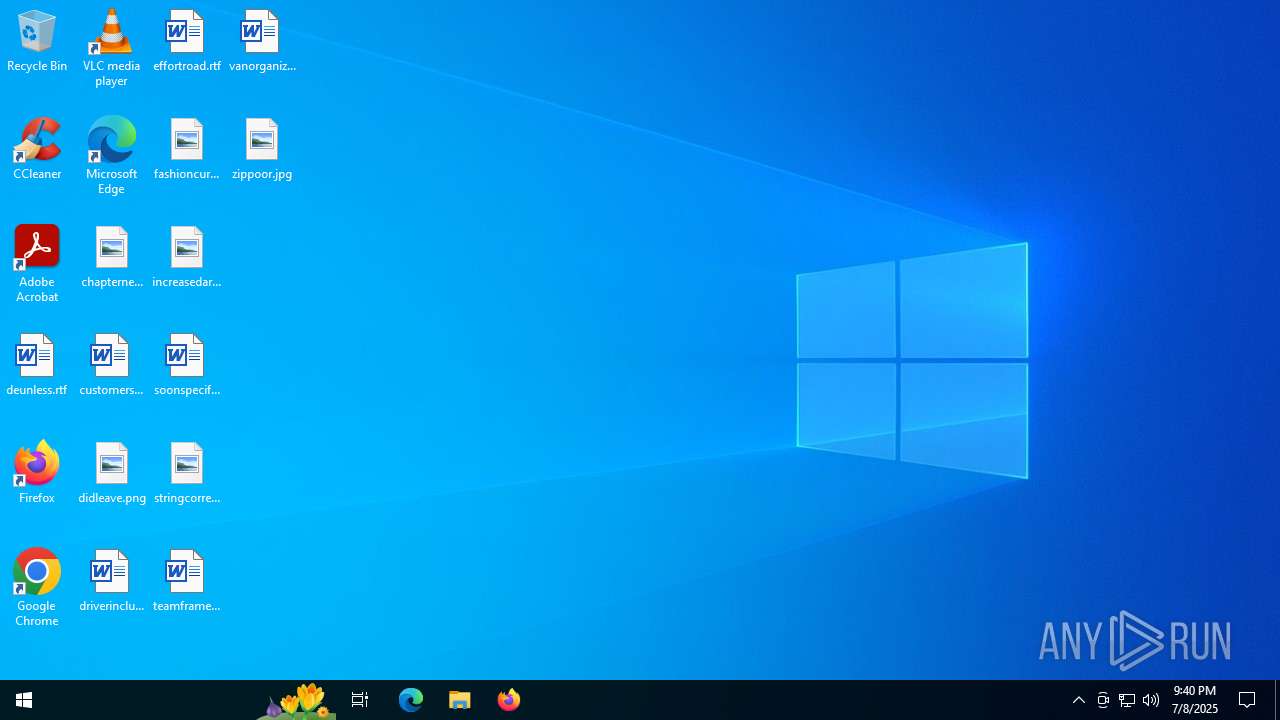The height and width of the screenshot is (720, 1280).
Task: Select the Microsoft Edge desktop shortcut
Action: (x=111, y=156)
